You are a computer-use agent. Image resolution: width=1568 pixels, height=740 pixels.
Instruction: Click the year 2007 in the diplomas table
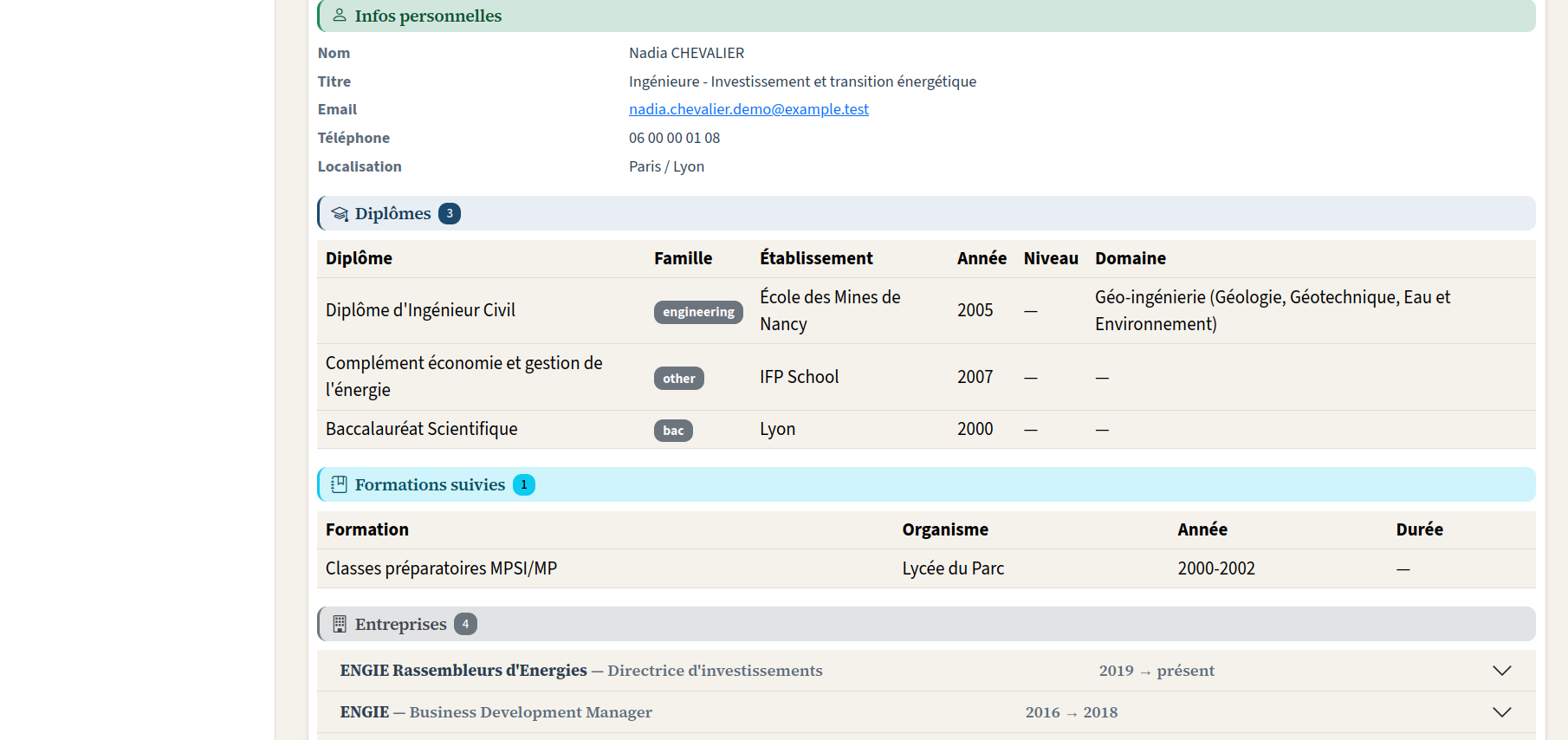[x=975, y=377]
